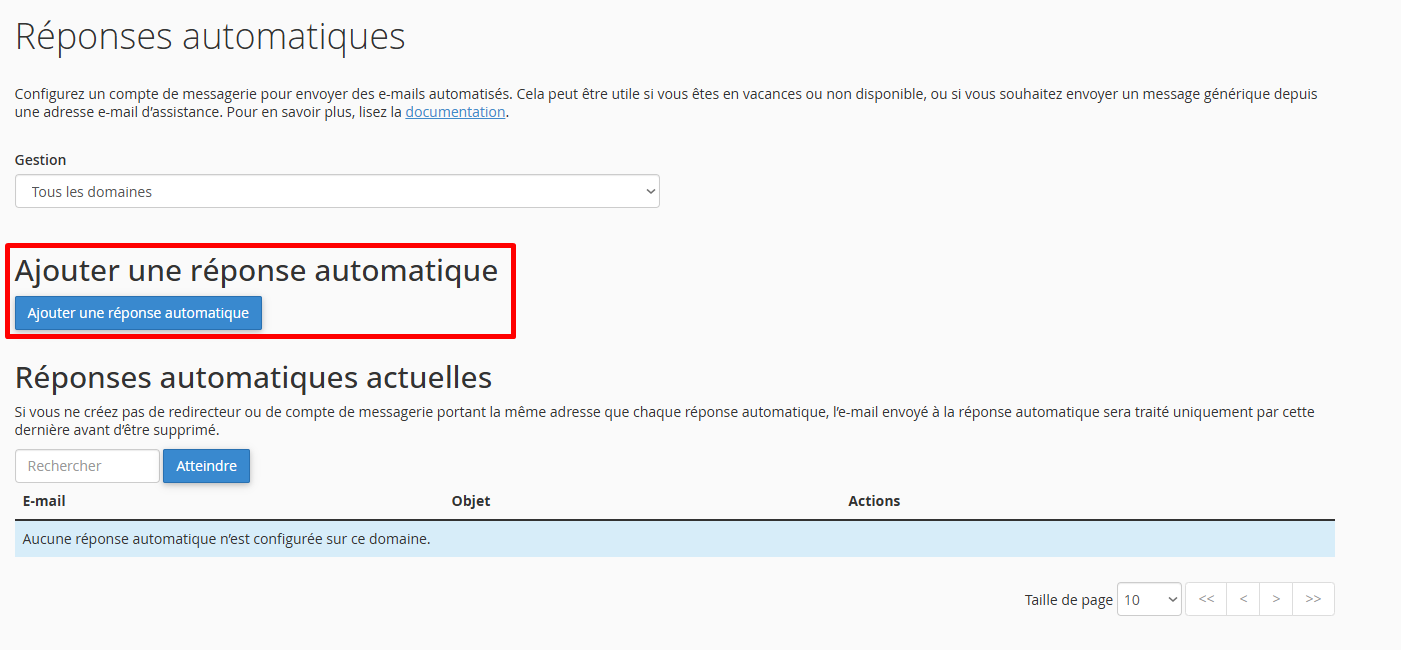Go to next page of results
1401x650 pixels.
1276,599
